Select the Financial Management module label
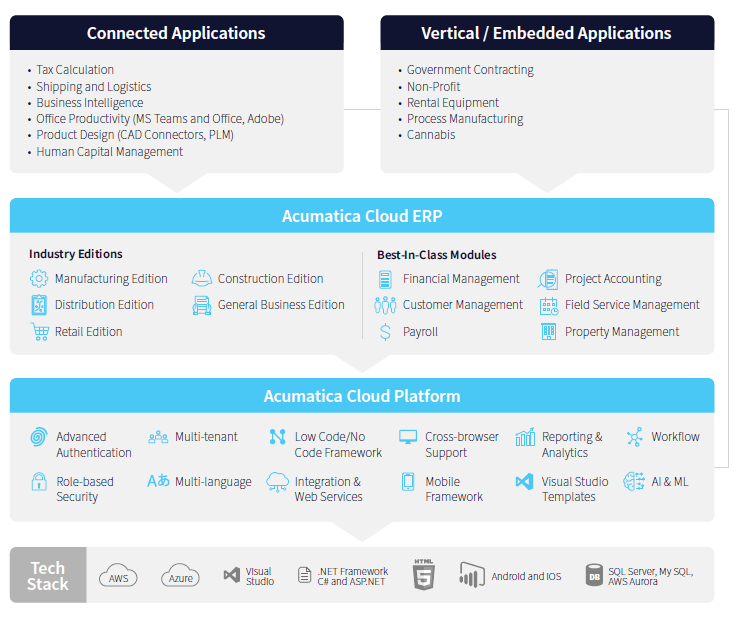 461,279
